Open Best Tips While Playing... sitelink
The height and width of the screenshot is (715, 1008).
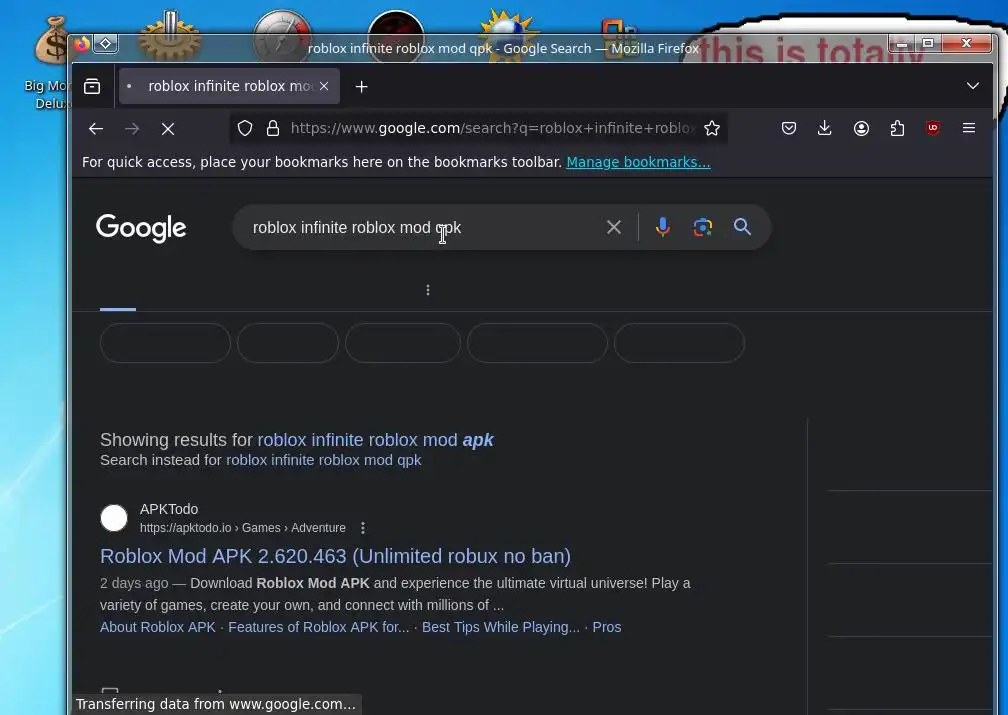point(500,628)
